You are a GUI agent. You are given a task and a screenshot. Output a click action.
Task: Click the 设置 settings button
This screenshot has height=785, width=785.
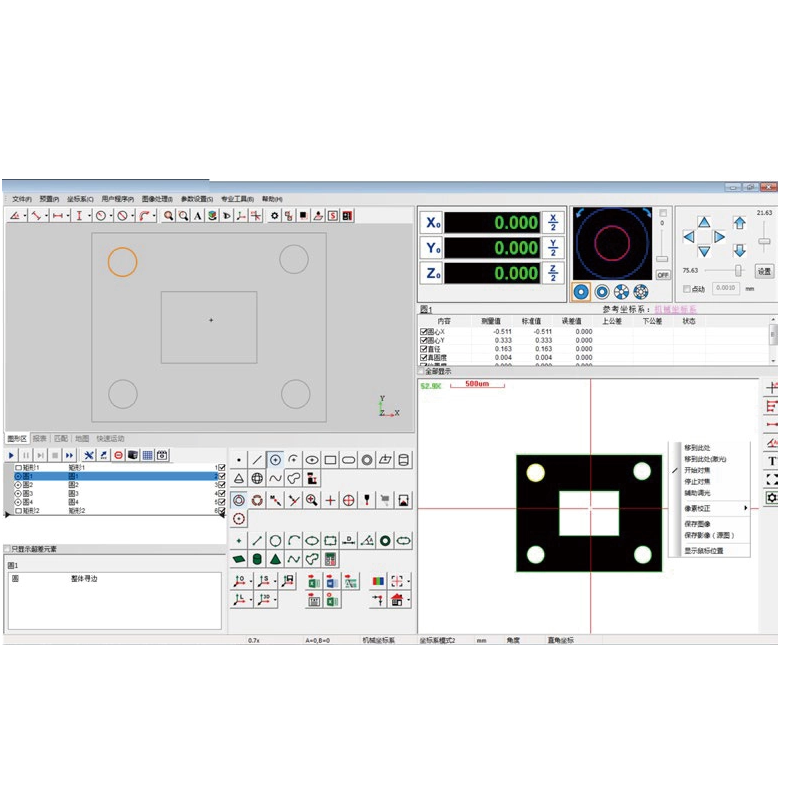click(764, 271)
